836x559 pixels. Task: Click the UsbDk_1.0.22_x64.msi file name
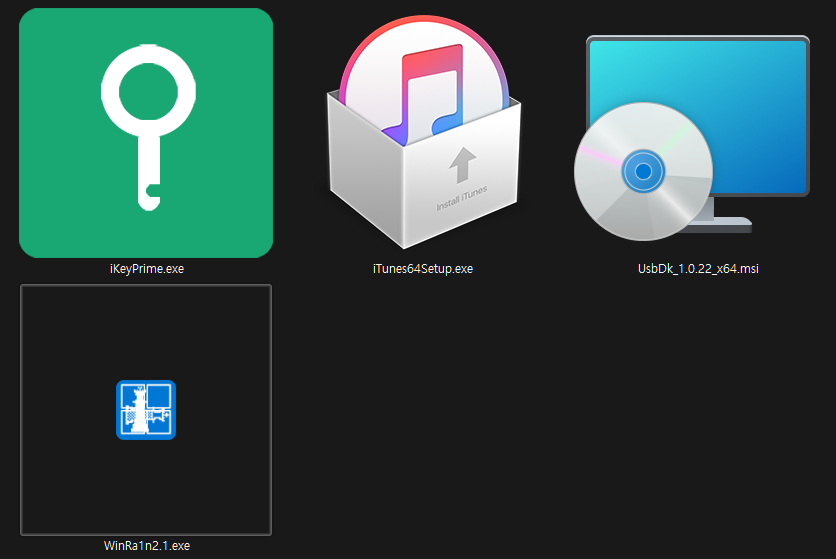[x=698, y=269]
